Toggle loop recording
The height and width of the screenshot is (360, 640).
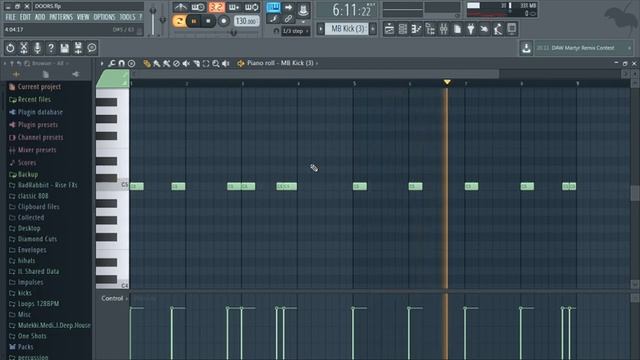coord(251,7)
